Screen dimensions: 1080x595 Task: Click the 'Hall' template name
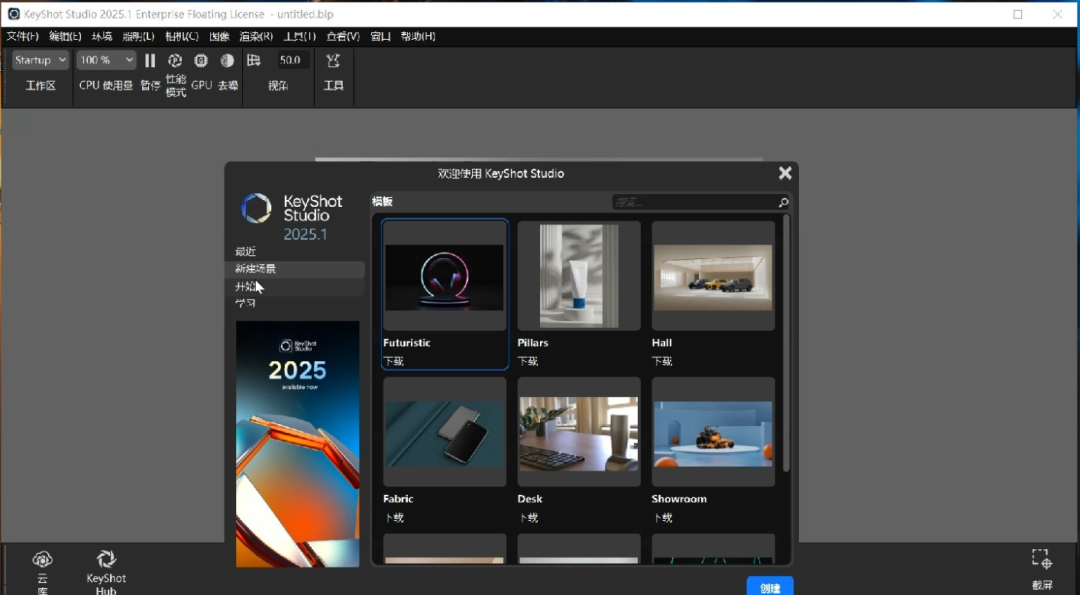(x=662, y=343)
